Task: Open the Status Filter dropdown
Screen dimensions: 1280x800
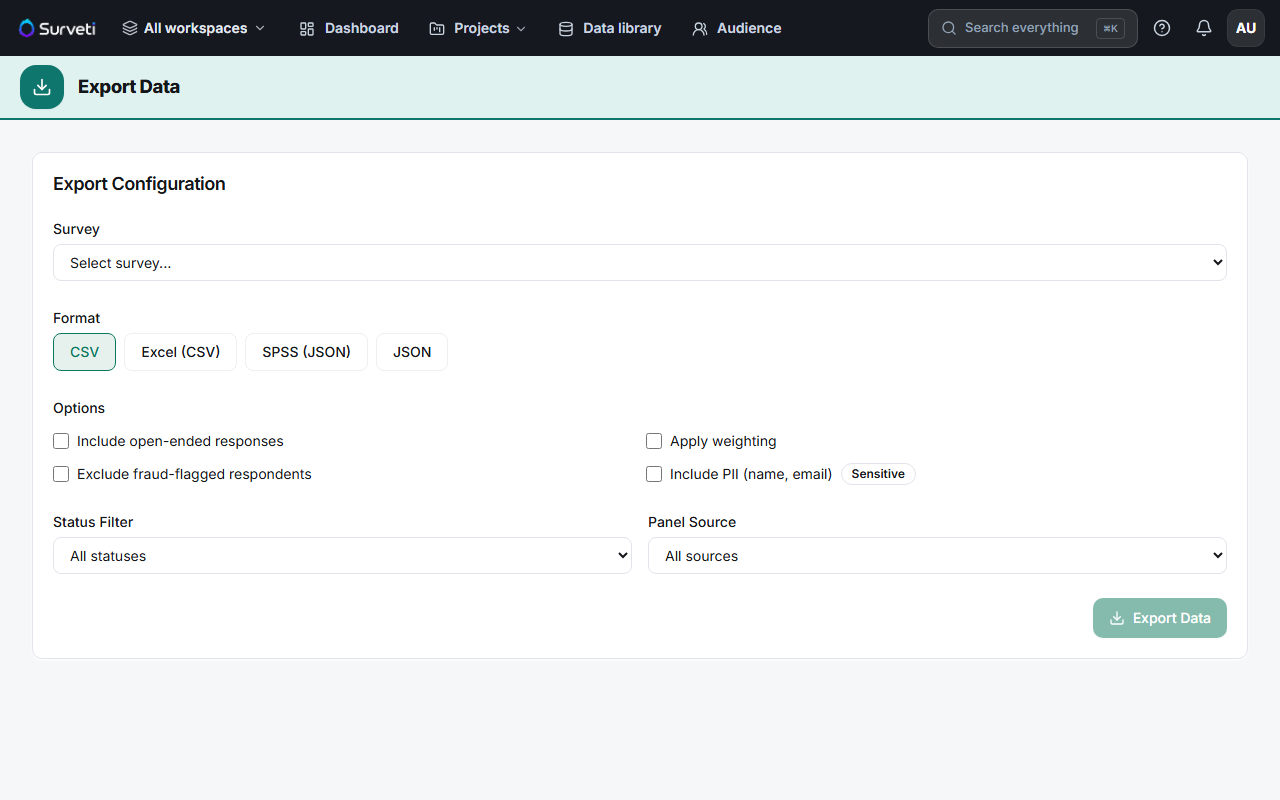Action: click(342, 556)
